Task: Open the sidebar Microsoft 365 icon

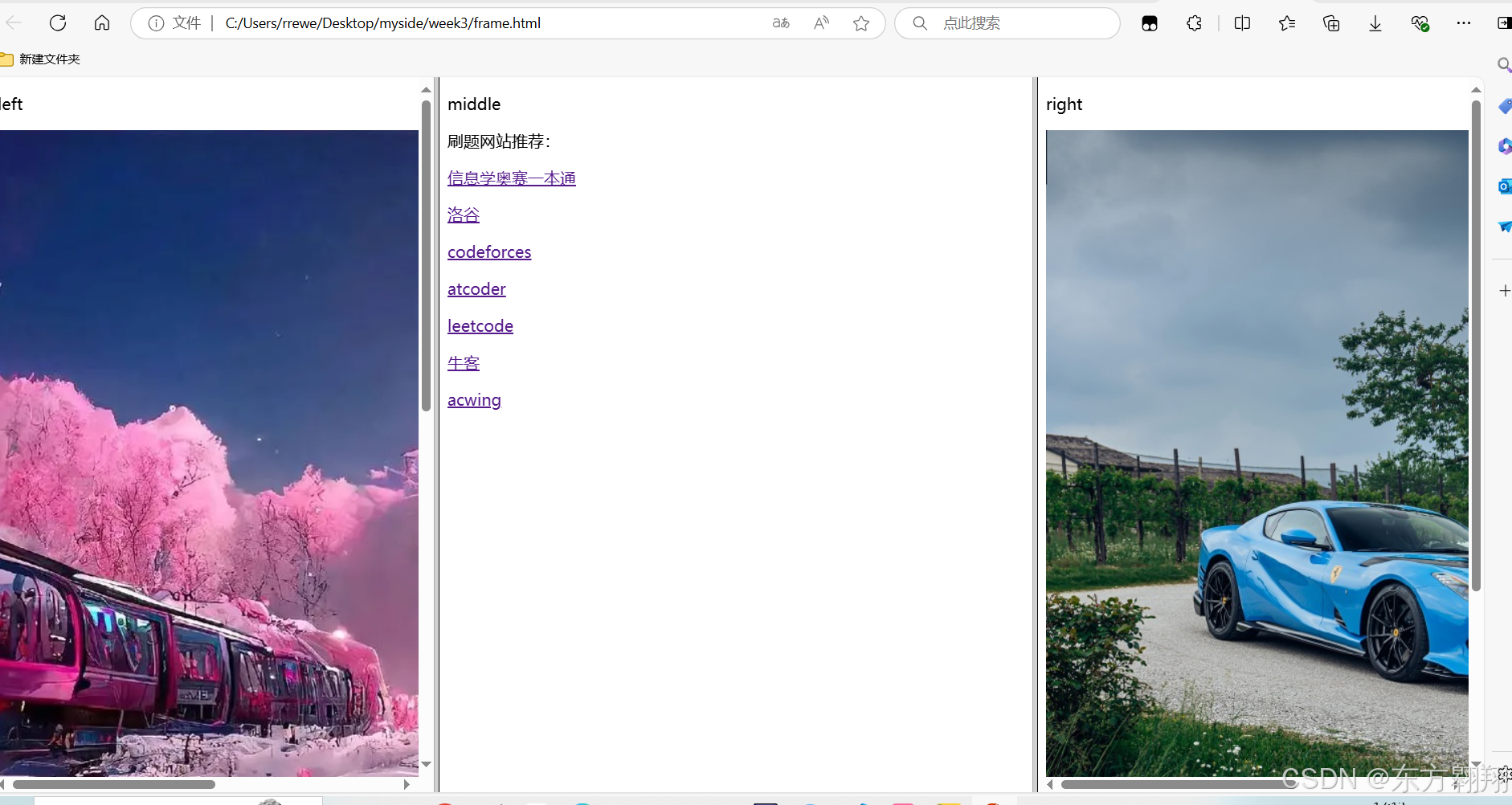Action: point(1505,146)
